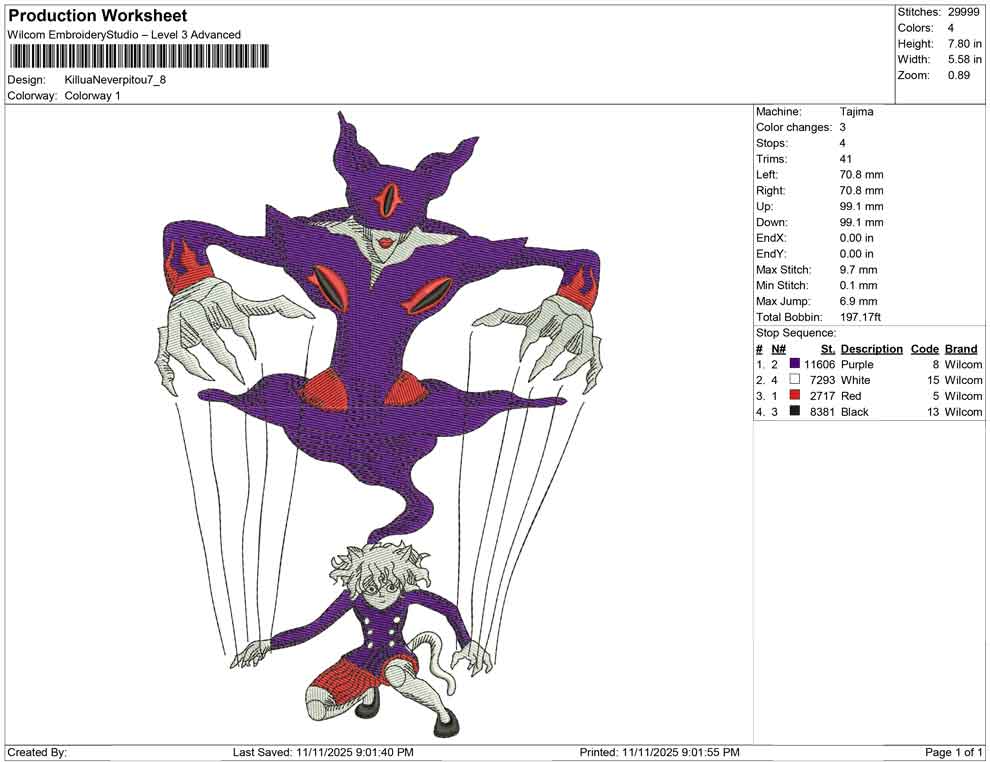Click the red thread color swatch
990x762 pixels.
click(795, 395)
